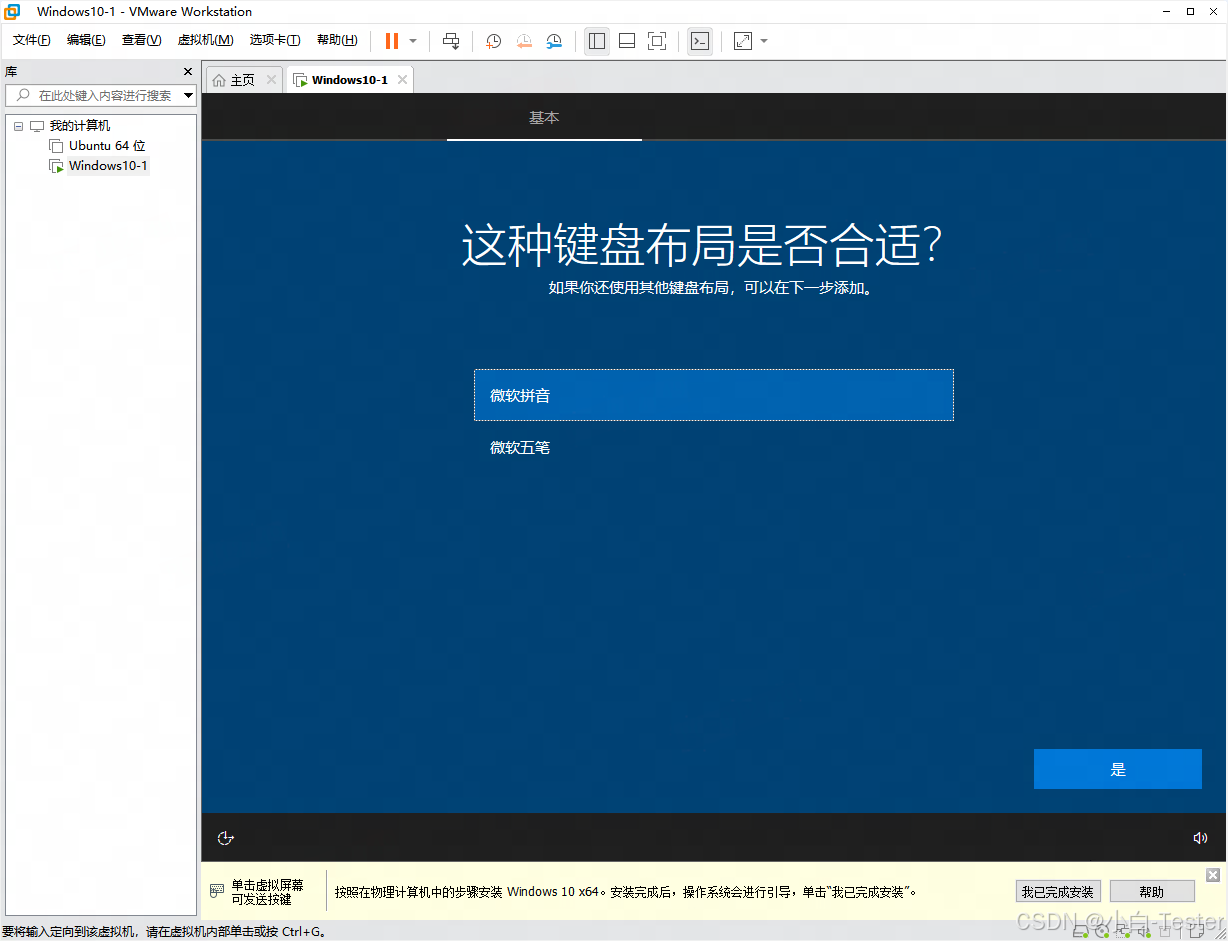Toggle the thumbnail bar view button
Screen dimensions: 1228x941
(x=627, y=41)
